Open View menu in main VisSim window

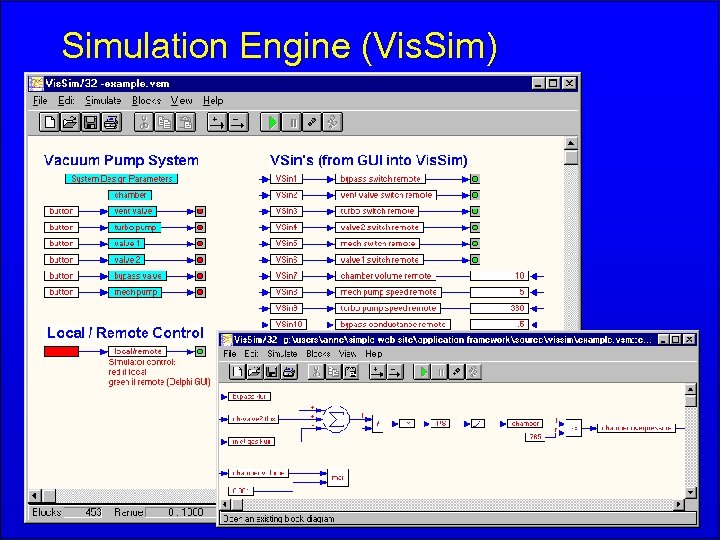[181, 101]
